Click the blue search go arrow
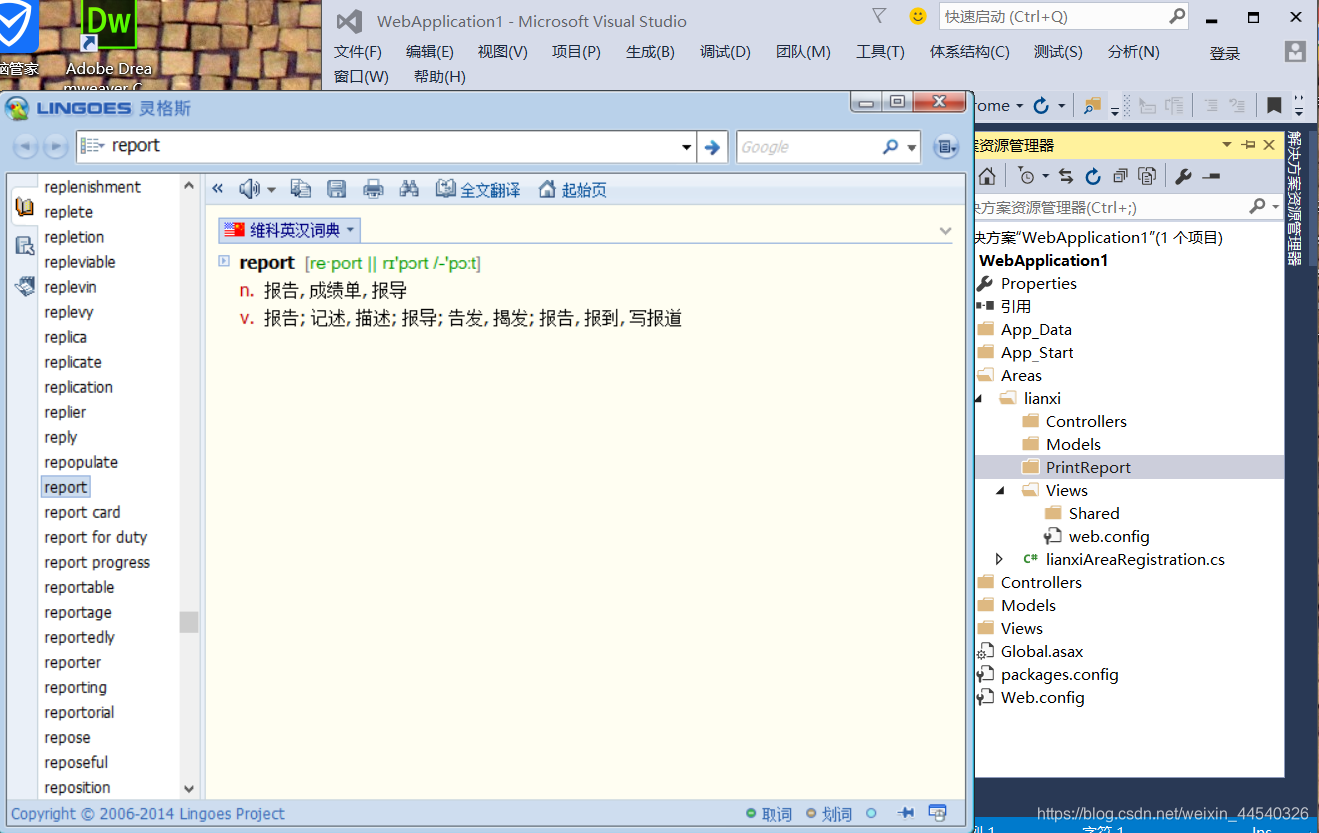1319x833 pixels. (x=712, y=147)
